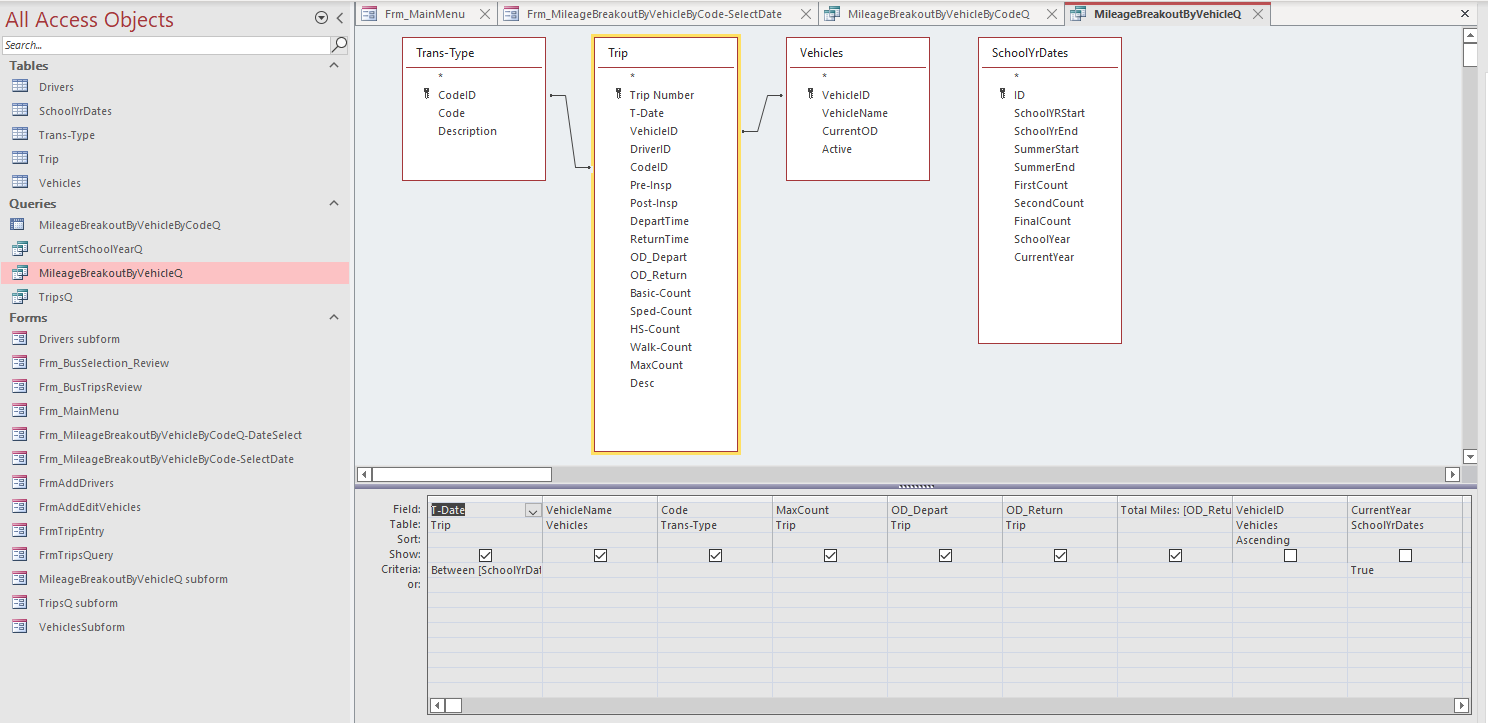Collapse navigation pane with shutter bar arrow
Image resolution: width=1488 pixels, height=723 pixels.
coord(340,18)
